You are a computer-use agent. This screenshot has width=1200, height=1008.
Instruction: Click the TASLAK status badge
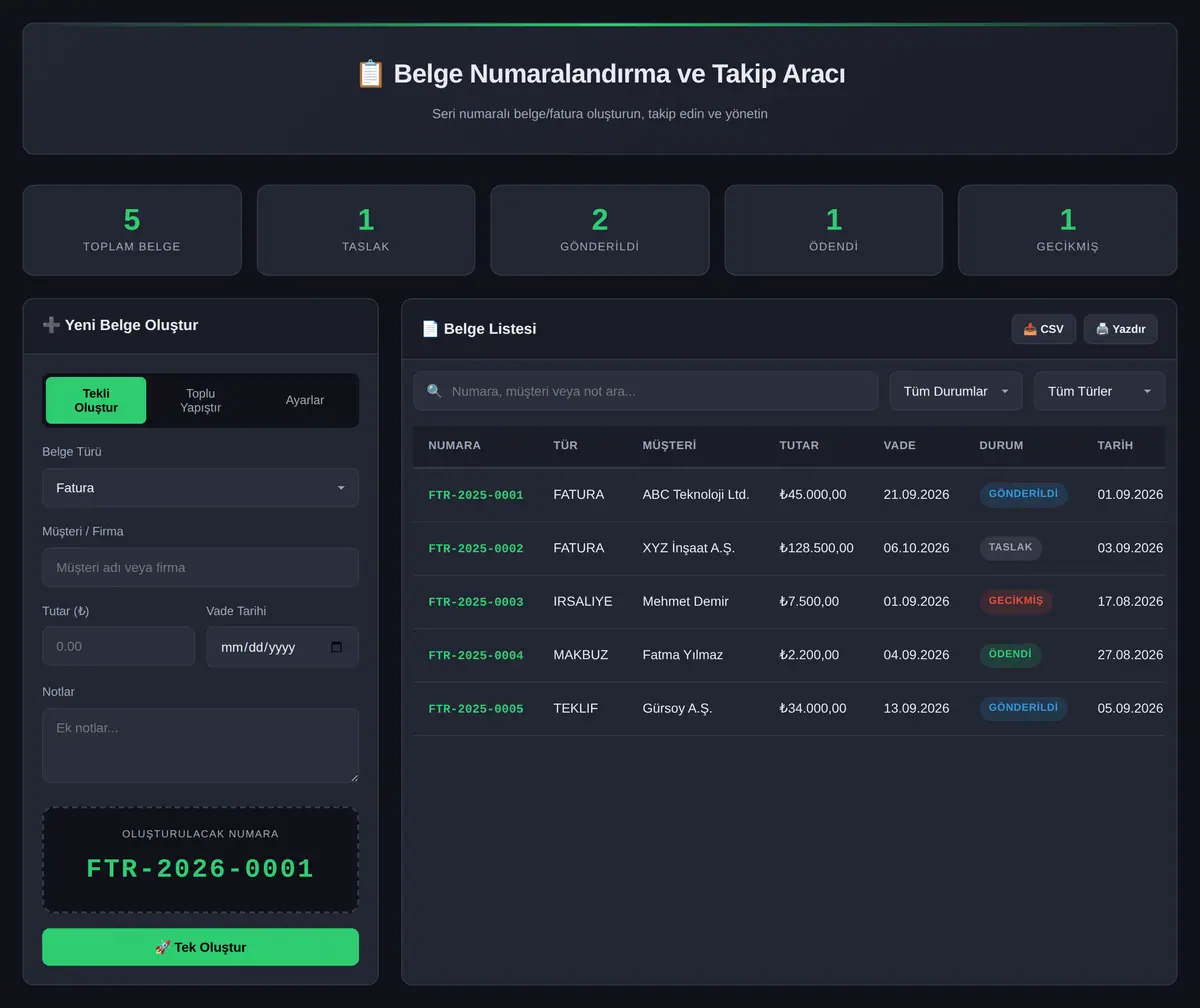1010,548
